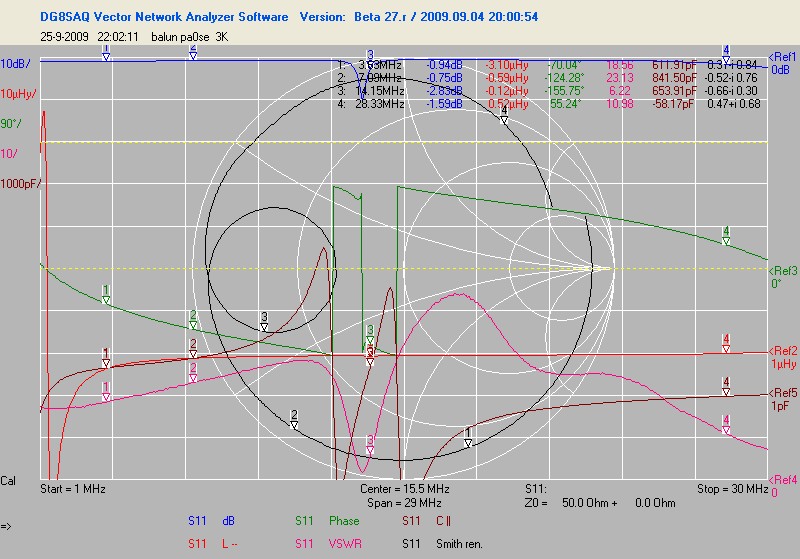Click the 841.50pF capacitance value

(674, 78)
